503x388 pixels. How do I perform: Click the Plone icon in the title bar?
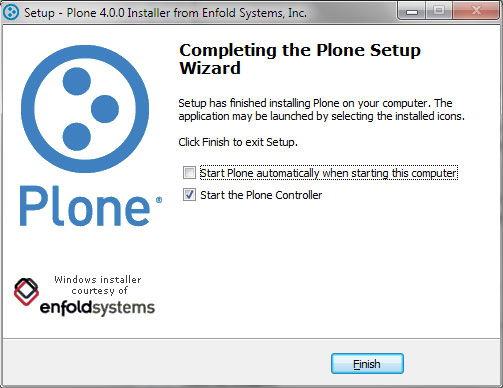11,13
